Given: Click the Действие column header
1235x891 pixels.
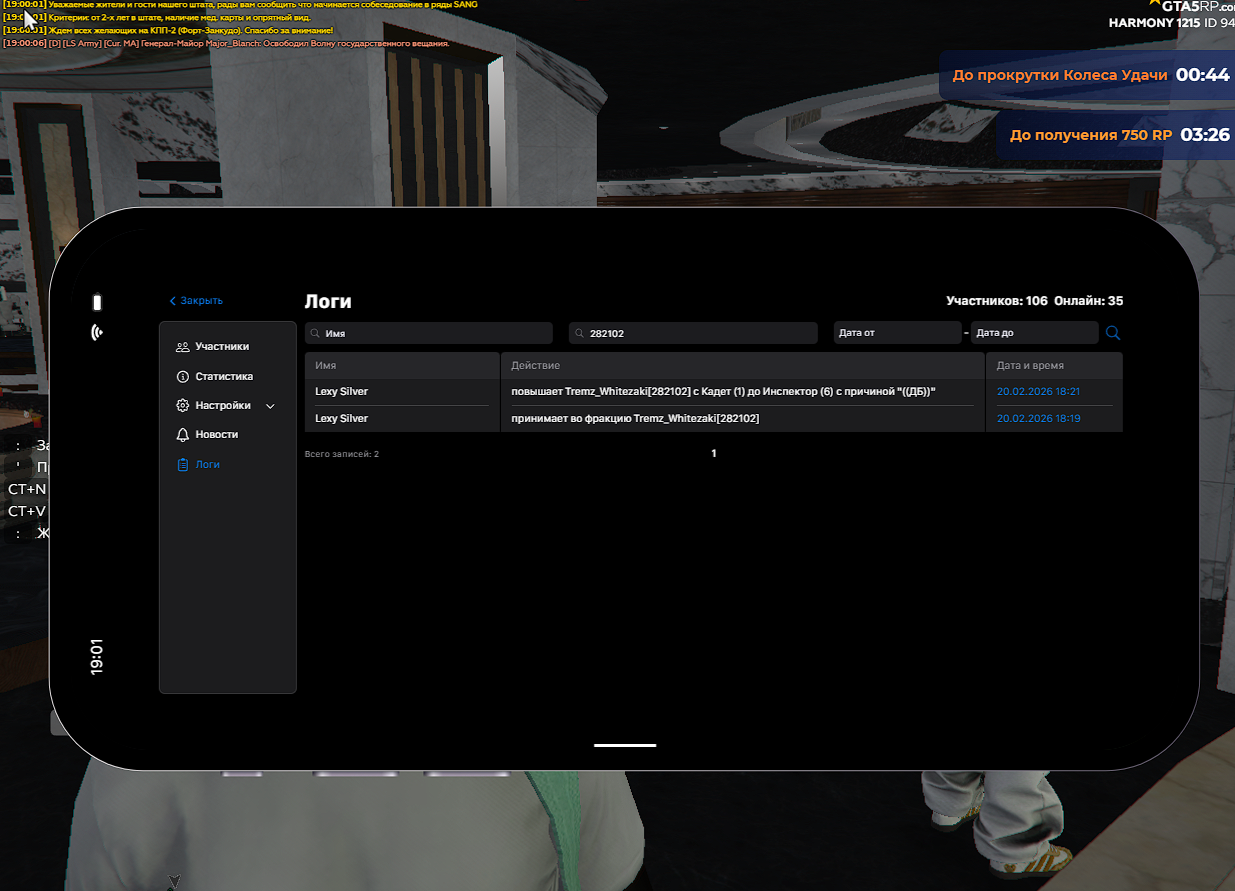Looking at the screenshot, I should 743,366.
